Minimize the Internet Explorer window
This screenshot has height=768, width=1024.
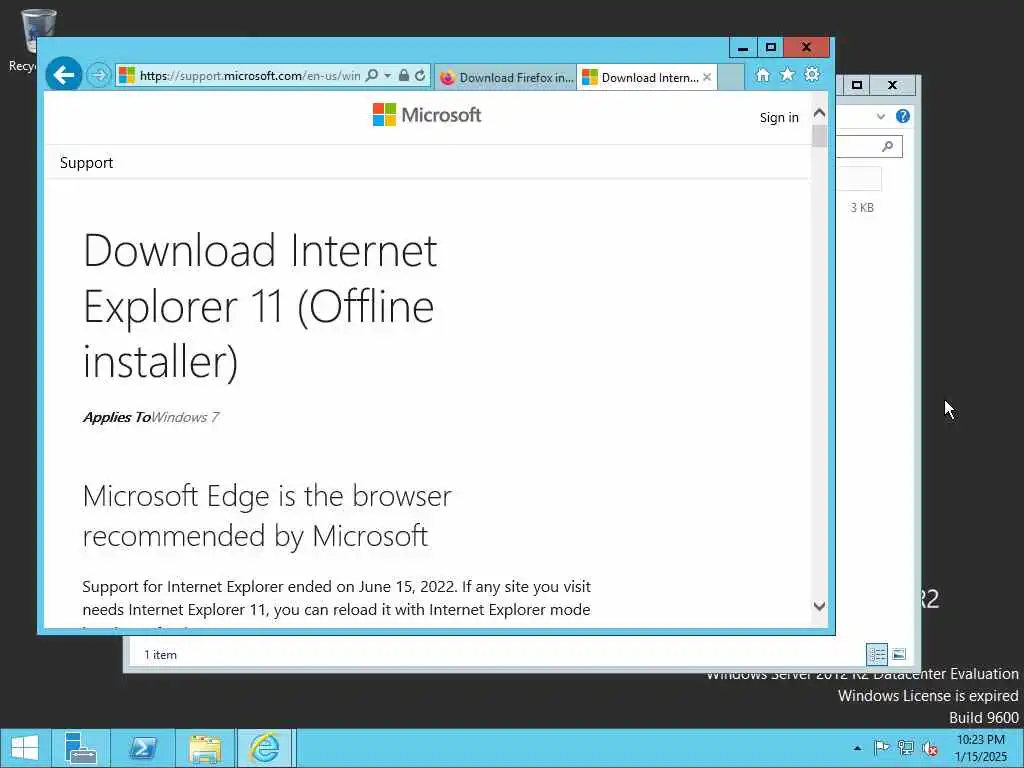click(743, 48)
